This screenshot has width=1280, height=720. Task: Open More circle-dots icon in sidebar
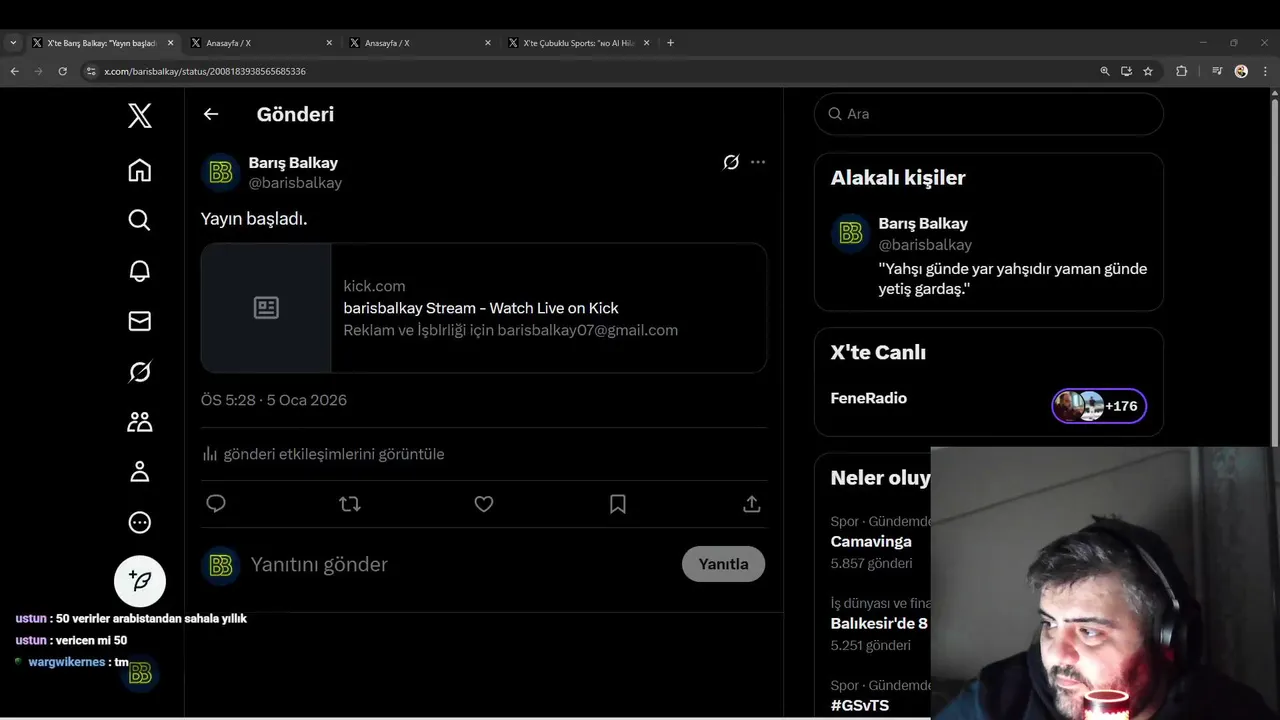pyautogui.click(x=140, y=522)
